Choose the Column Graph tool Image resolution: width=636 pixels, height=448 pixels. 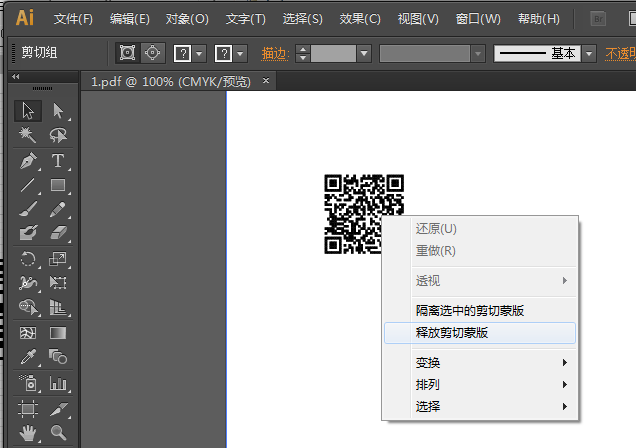pyautogui.click(x=58, y=383)
